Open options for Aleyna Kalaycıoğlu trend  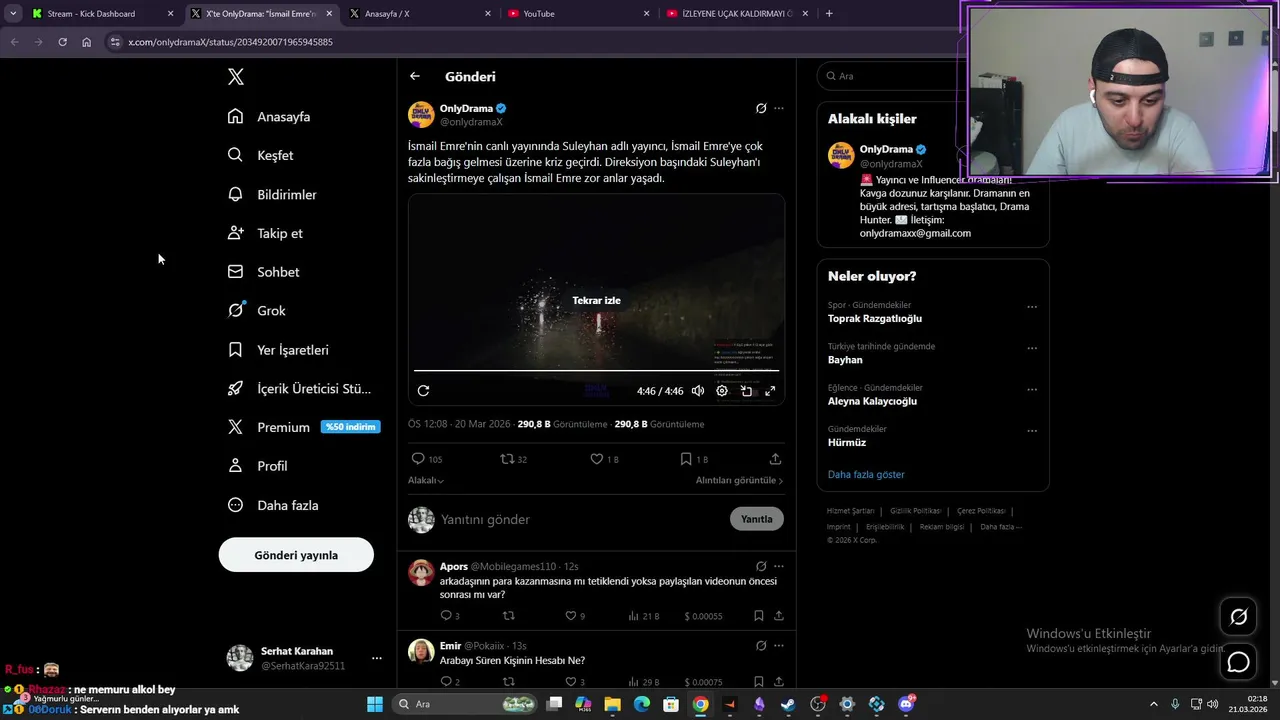(1032, 390)
